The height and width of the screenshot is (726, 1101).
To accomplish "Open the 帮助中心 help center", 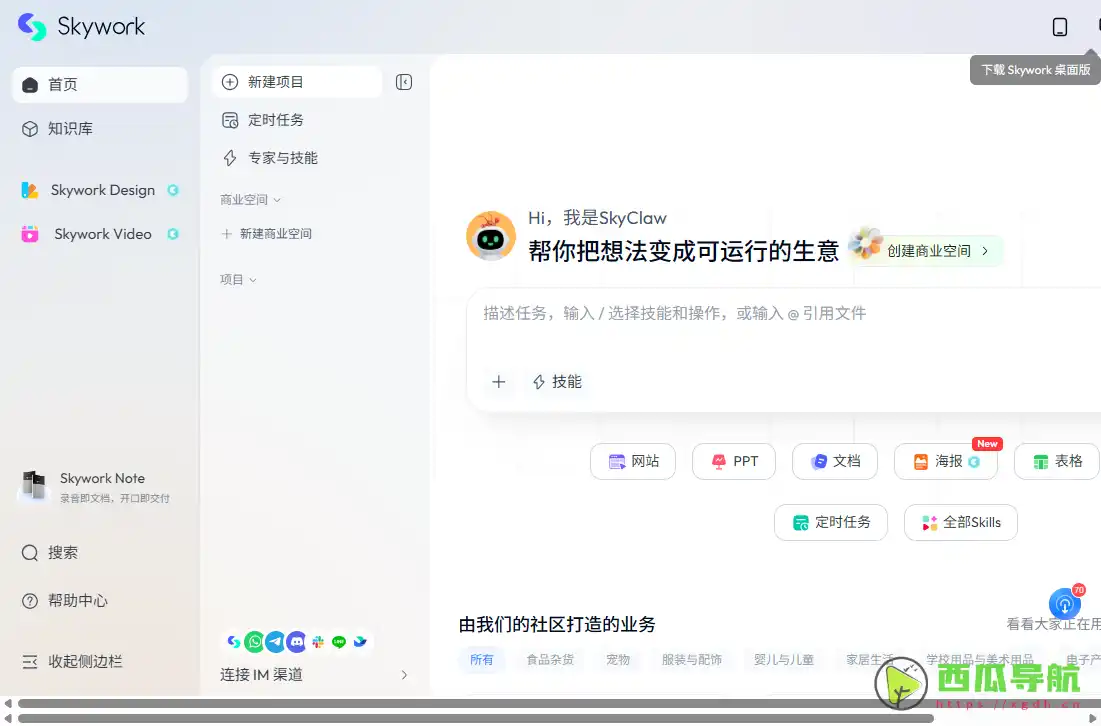I will point(100,600).
